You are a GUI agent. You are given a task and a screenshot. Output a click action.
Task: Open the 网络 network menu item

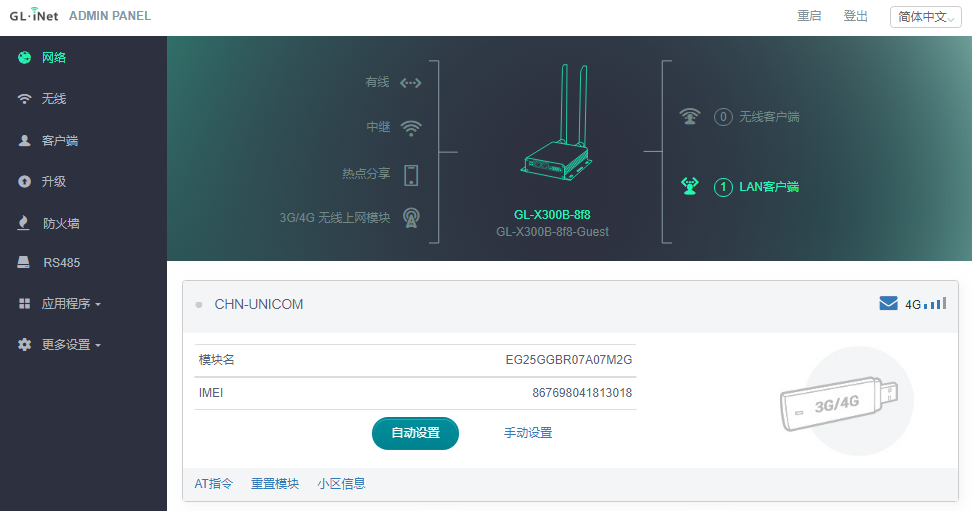(x=53, y=58)
